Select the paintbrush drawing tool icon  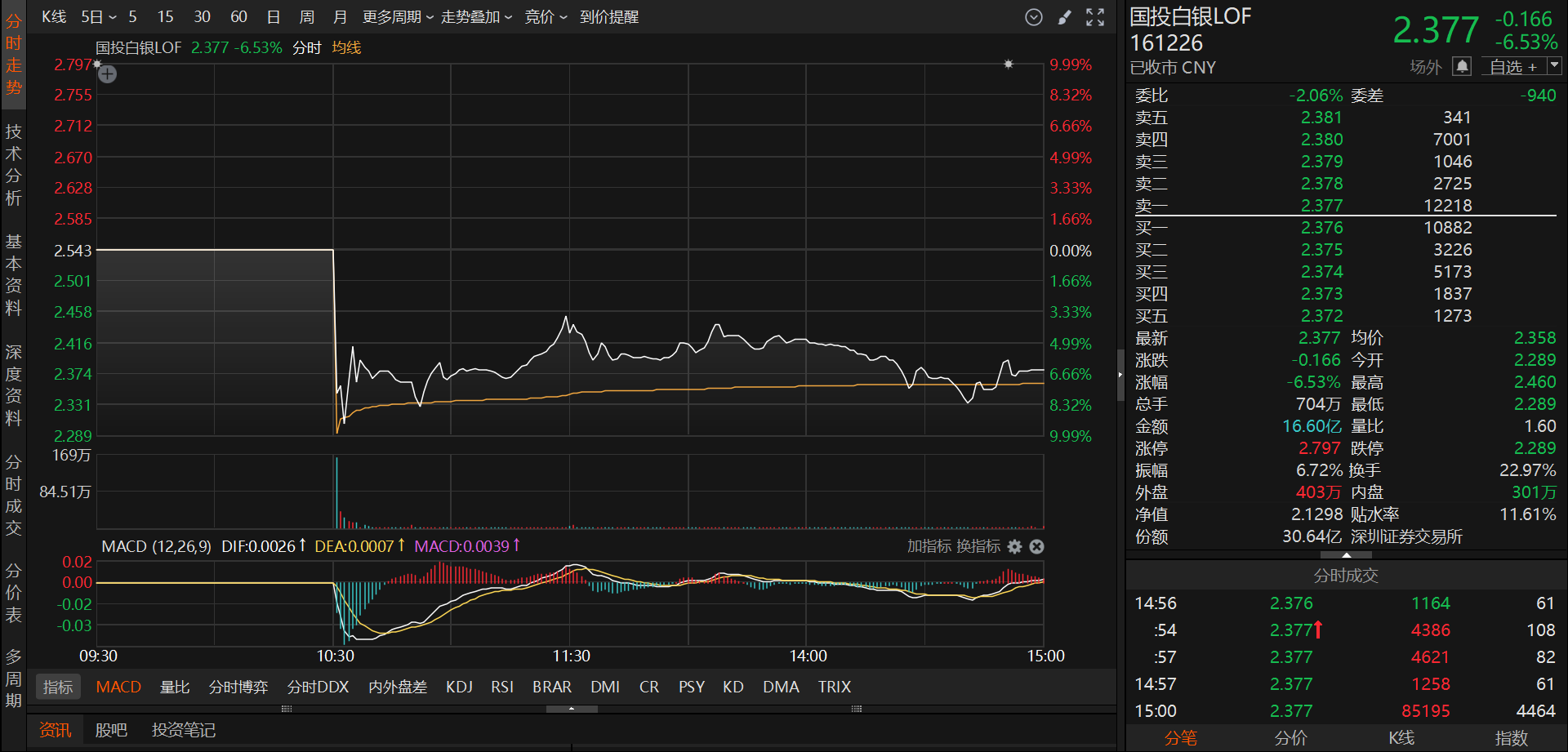point(1064,17)
